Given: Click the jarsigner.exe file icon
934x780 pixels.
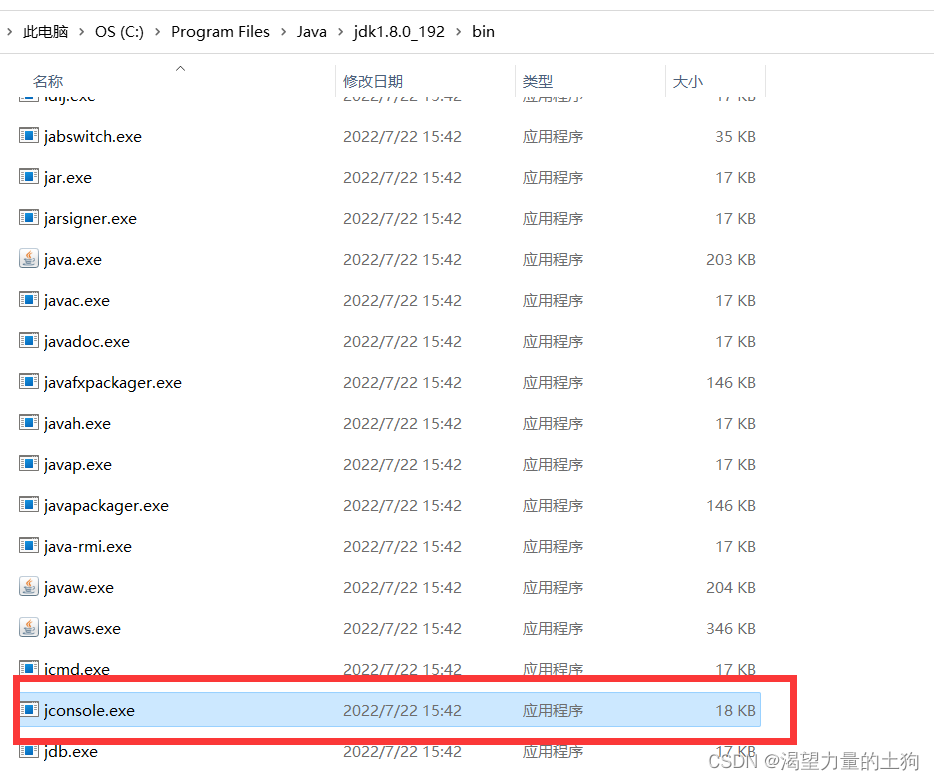Looking at the screenshot, I should coord(29,218).
